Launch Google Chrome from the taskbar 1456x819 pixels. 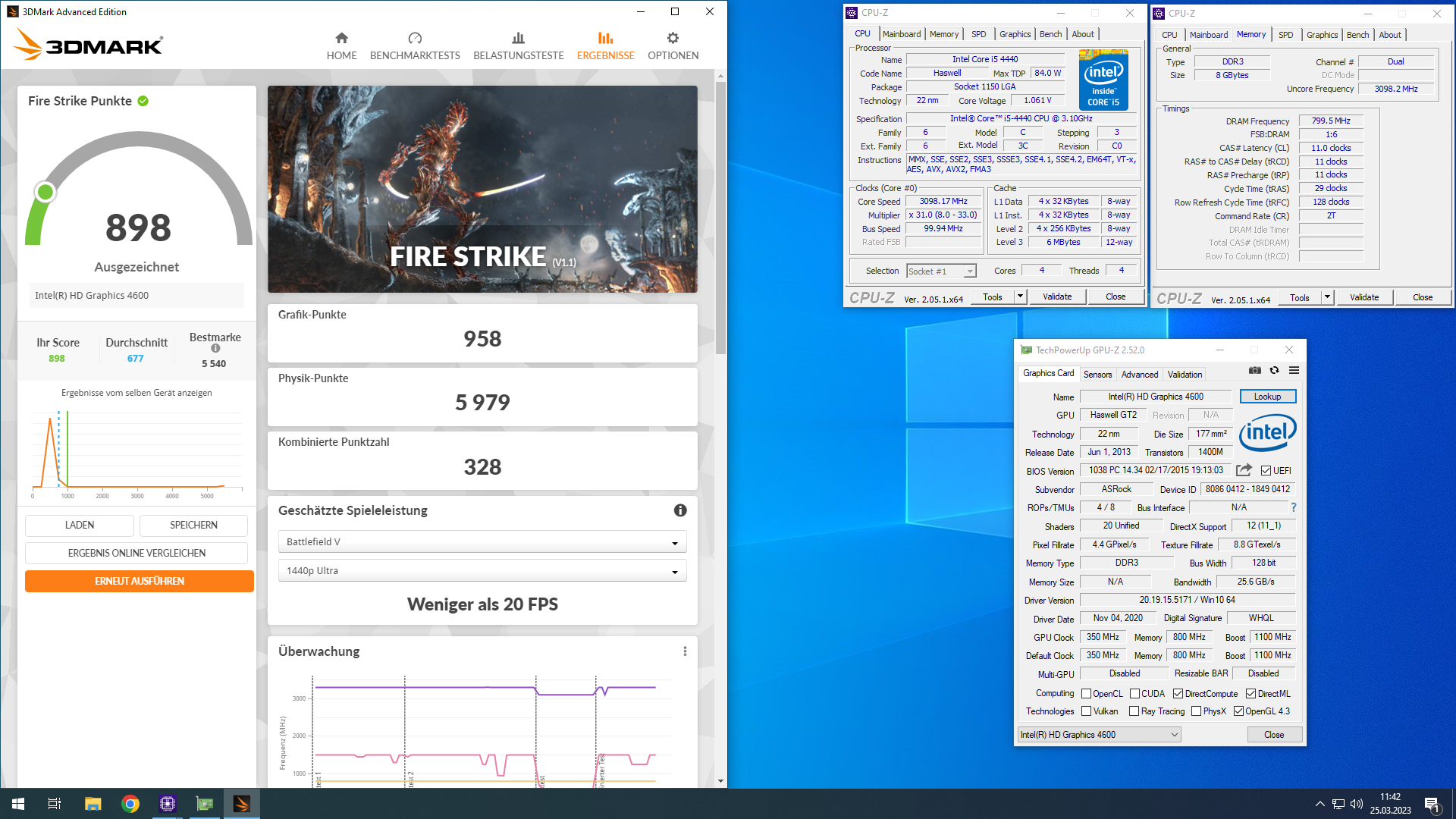click(x=130, y=804)
